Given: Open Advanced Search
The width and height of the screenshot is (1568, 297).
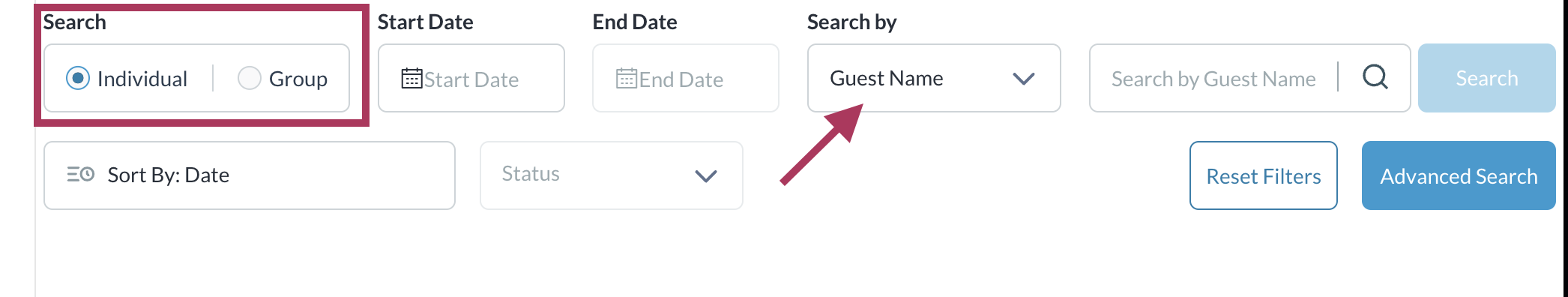Looking at the screenshot, I should click(1459, 175).
